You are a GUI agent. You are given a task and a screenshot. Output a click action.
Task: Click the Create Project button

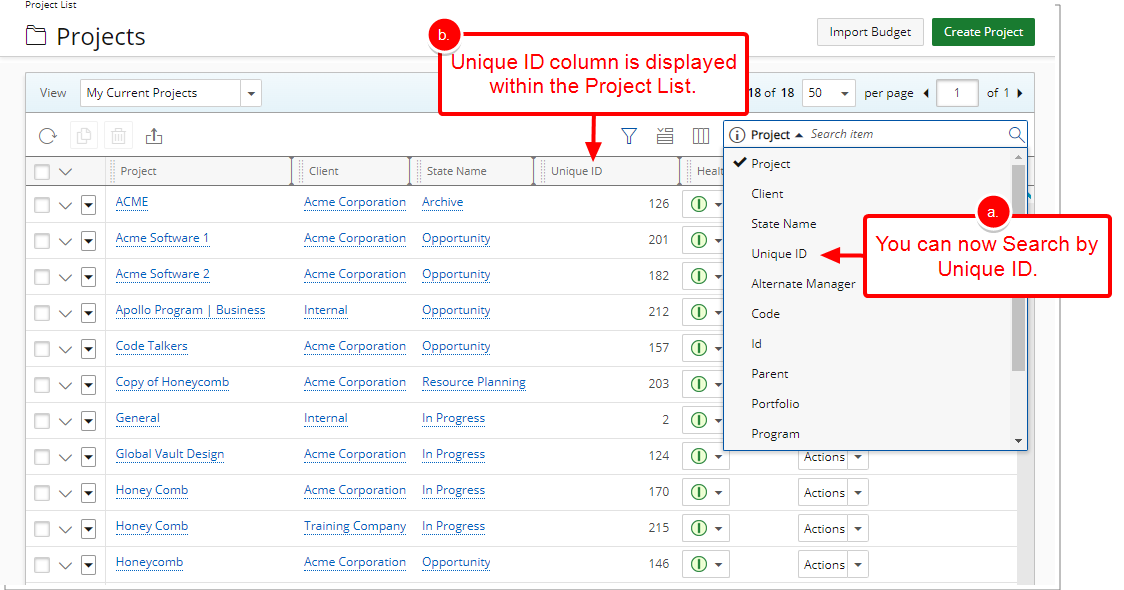tap(983, 32)
